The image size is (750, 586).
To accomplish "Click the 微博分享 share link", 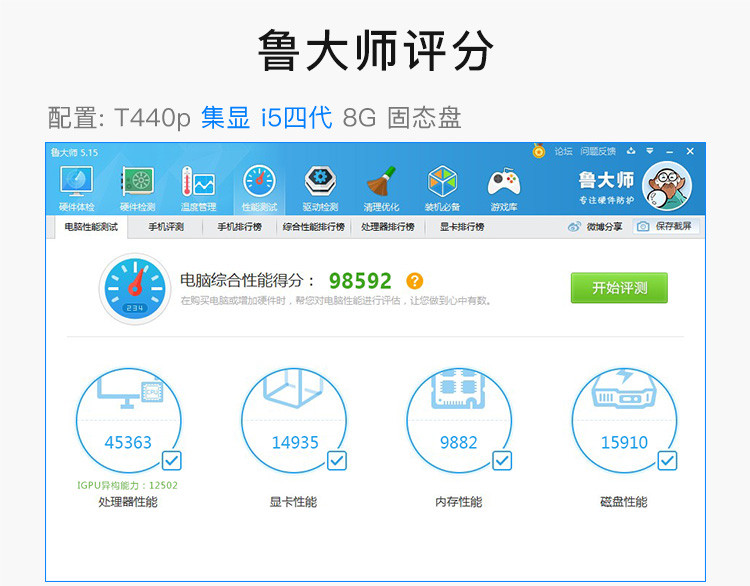I will (605, 226).
